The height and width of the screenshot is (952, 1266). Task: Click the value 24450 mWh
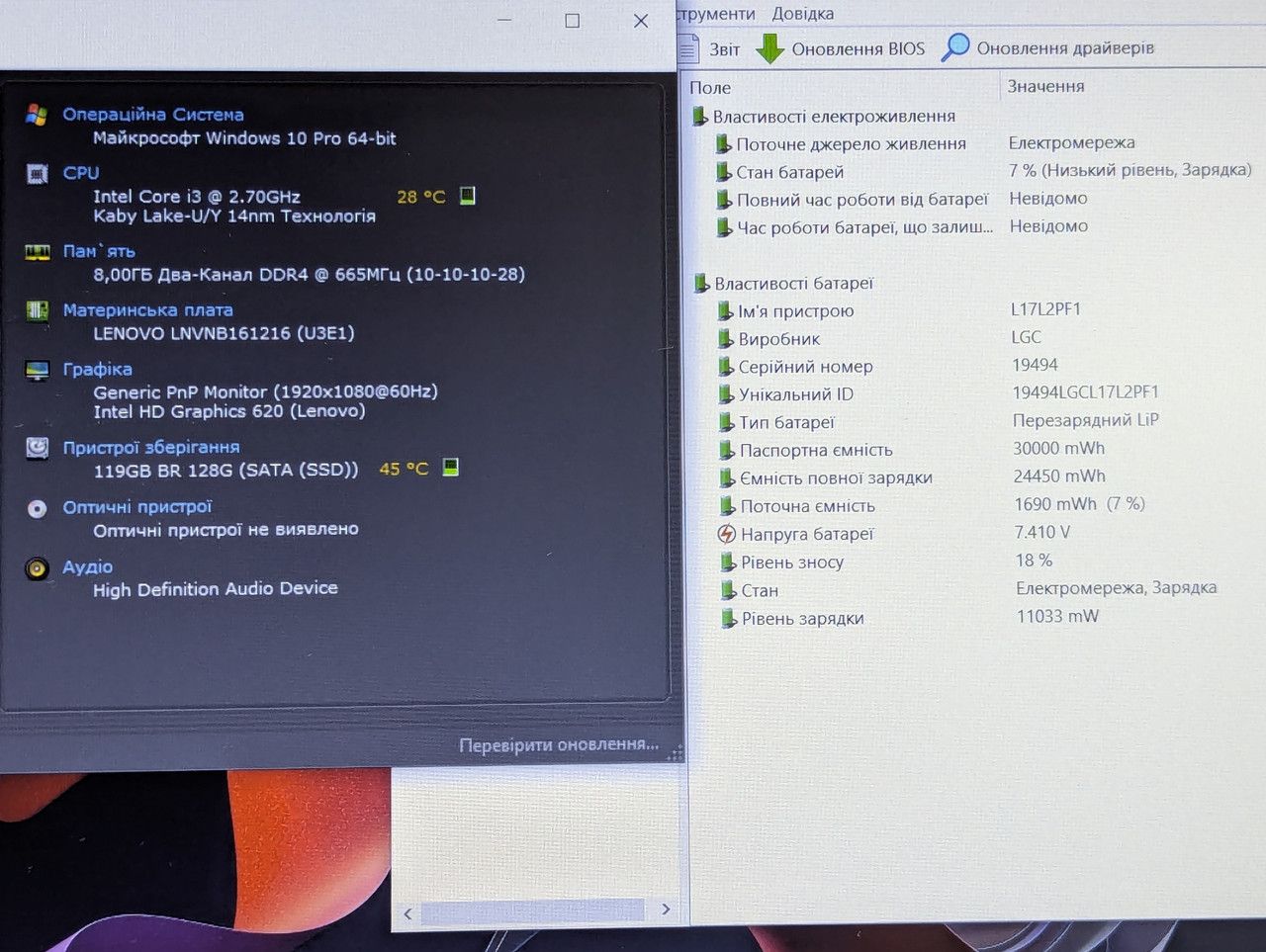1059,476
